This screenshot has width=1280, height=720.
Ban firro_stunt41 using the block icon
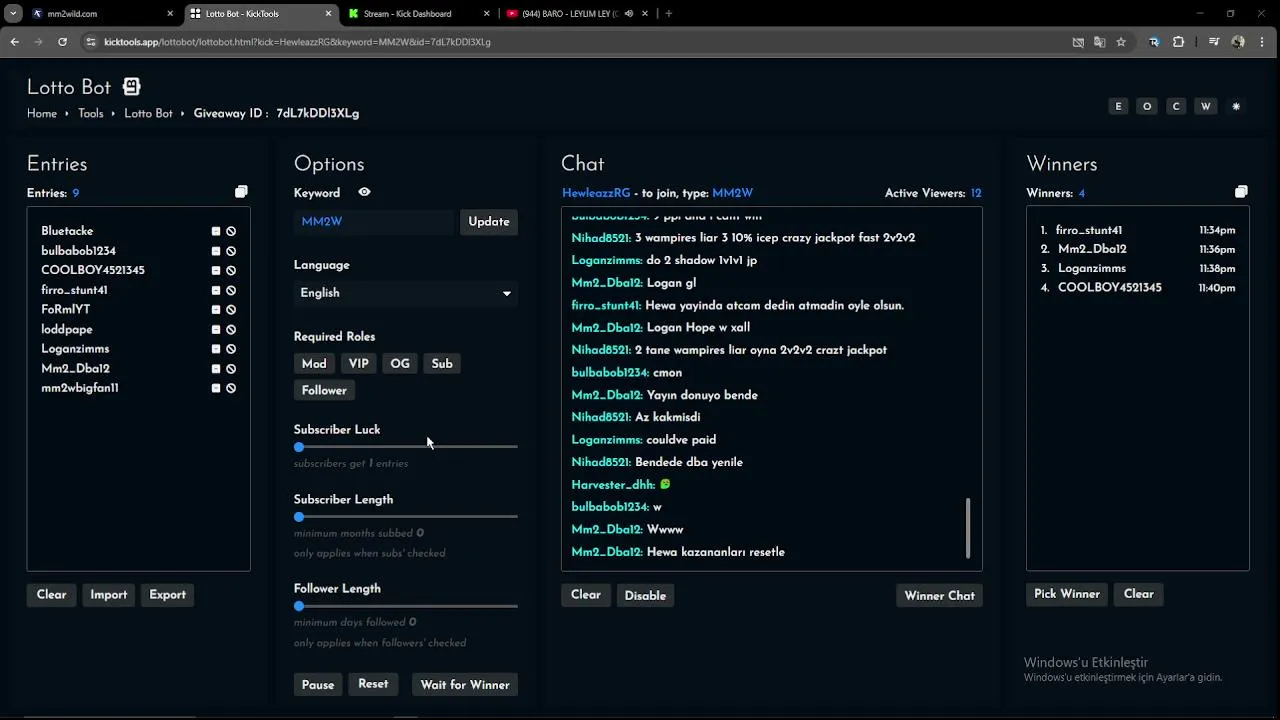pos(231,290)
